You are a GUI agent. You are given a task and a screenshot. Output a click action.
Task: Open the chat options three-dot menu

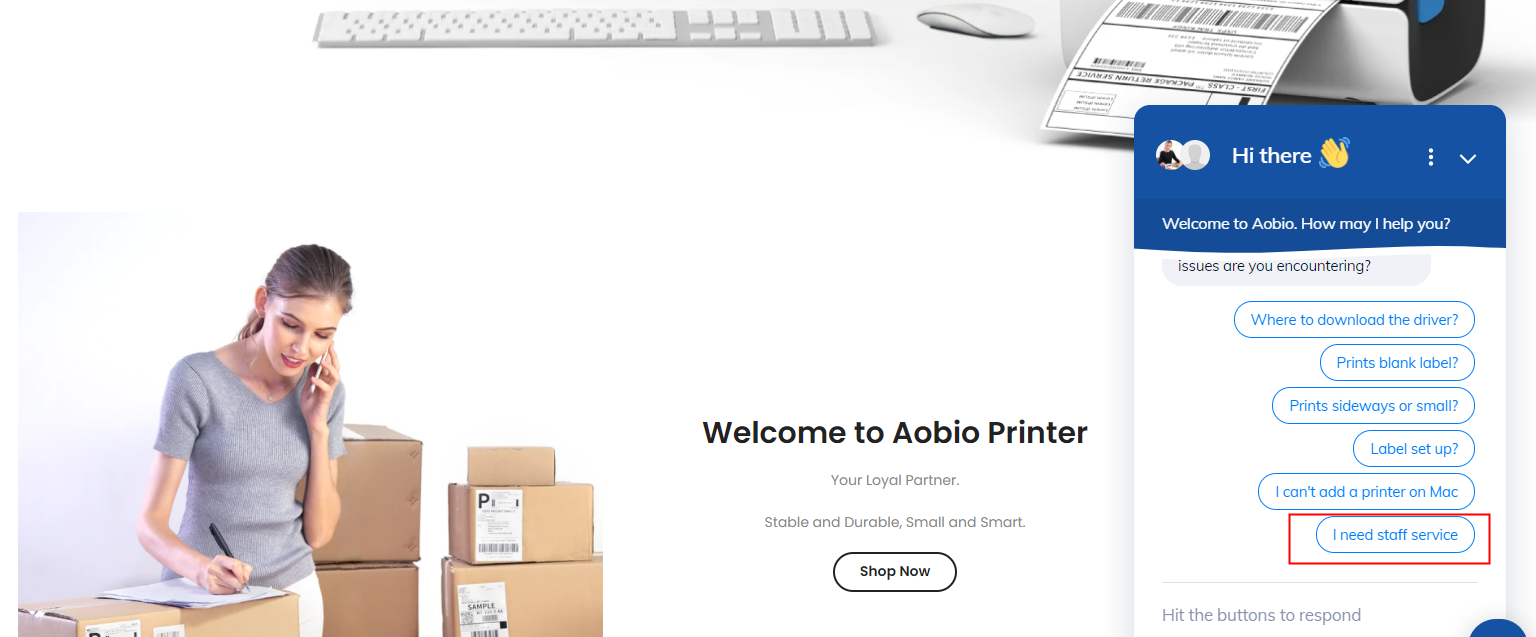1431,157
